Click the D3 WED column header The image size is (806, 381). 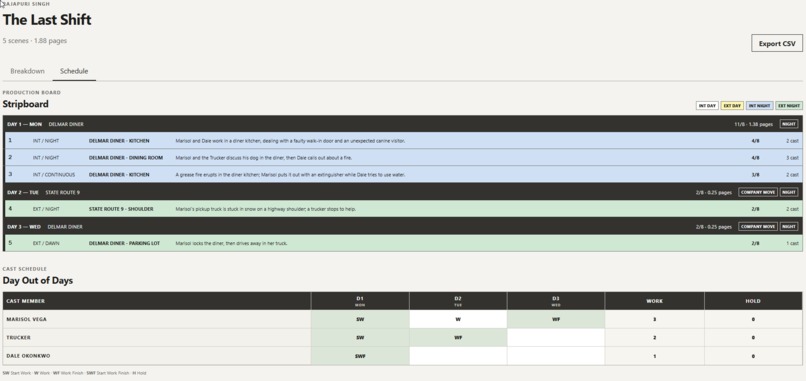point(556,301)
